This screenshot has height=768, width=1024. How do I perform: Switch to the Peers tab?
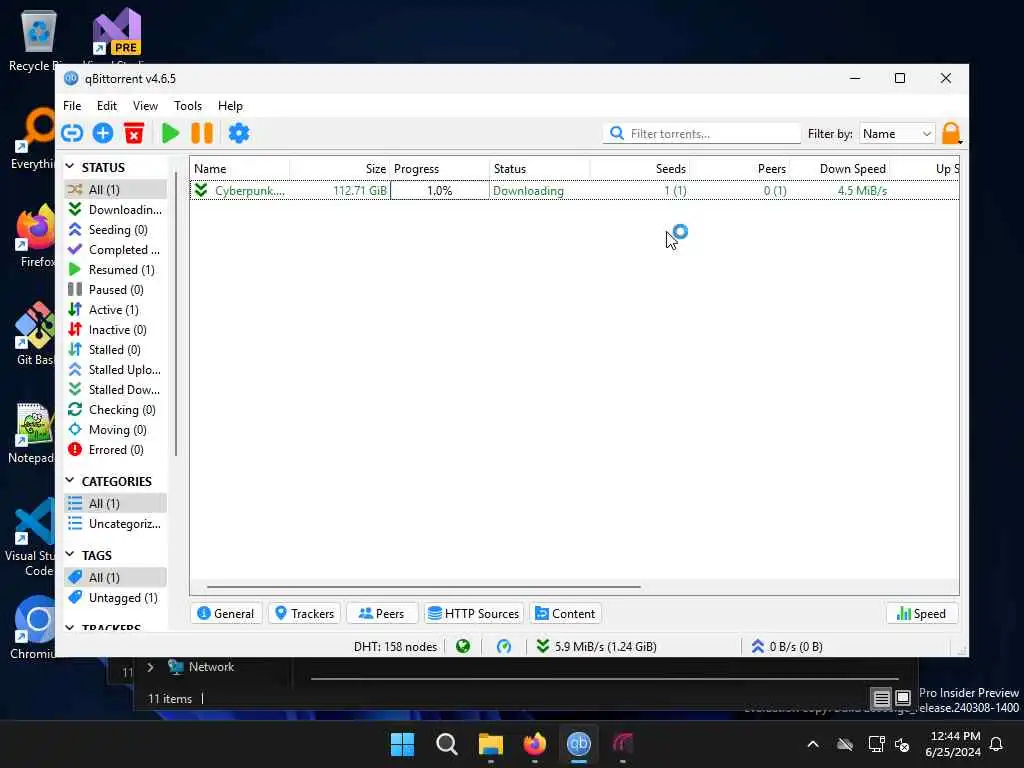381,613
